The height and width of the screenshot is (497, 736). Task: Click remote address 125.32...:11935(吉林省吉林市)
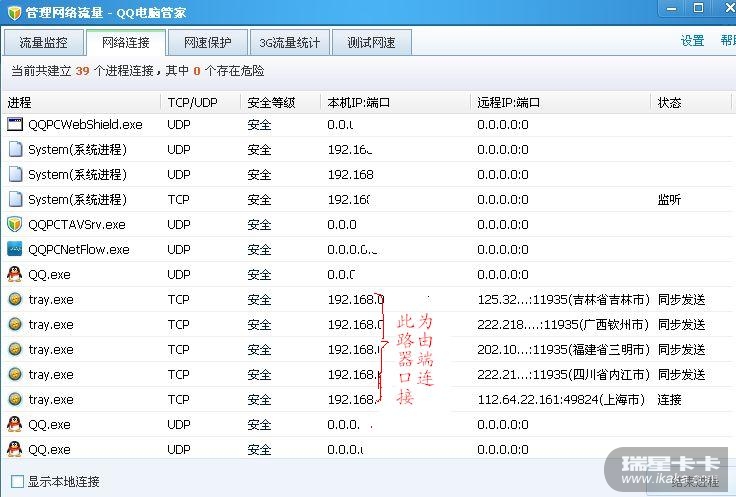[564, 299]
